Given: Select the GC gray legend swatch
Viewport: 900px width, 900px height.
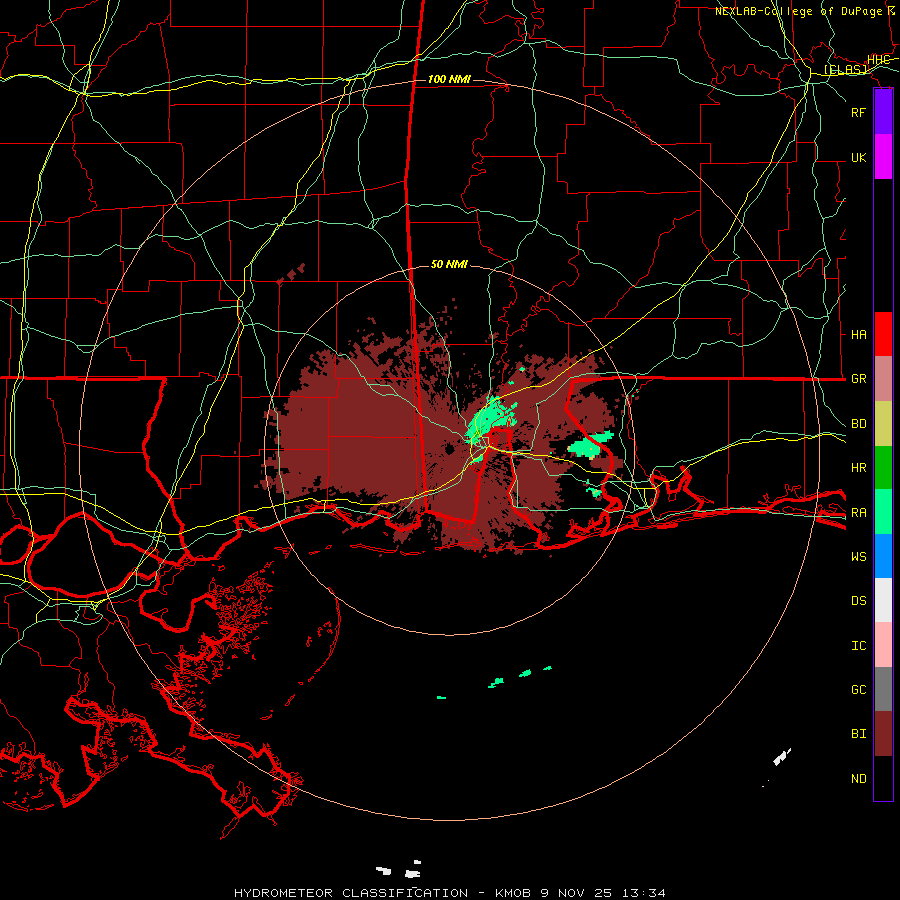Looking at the screenshot, I should pos(883,689).
